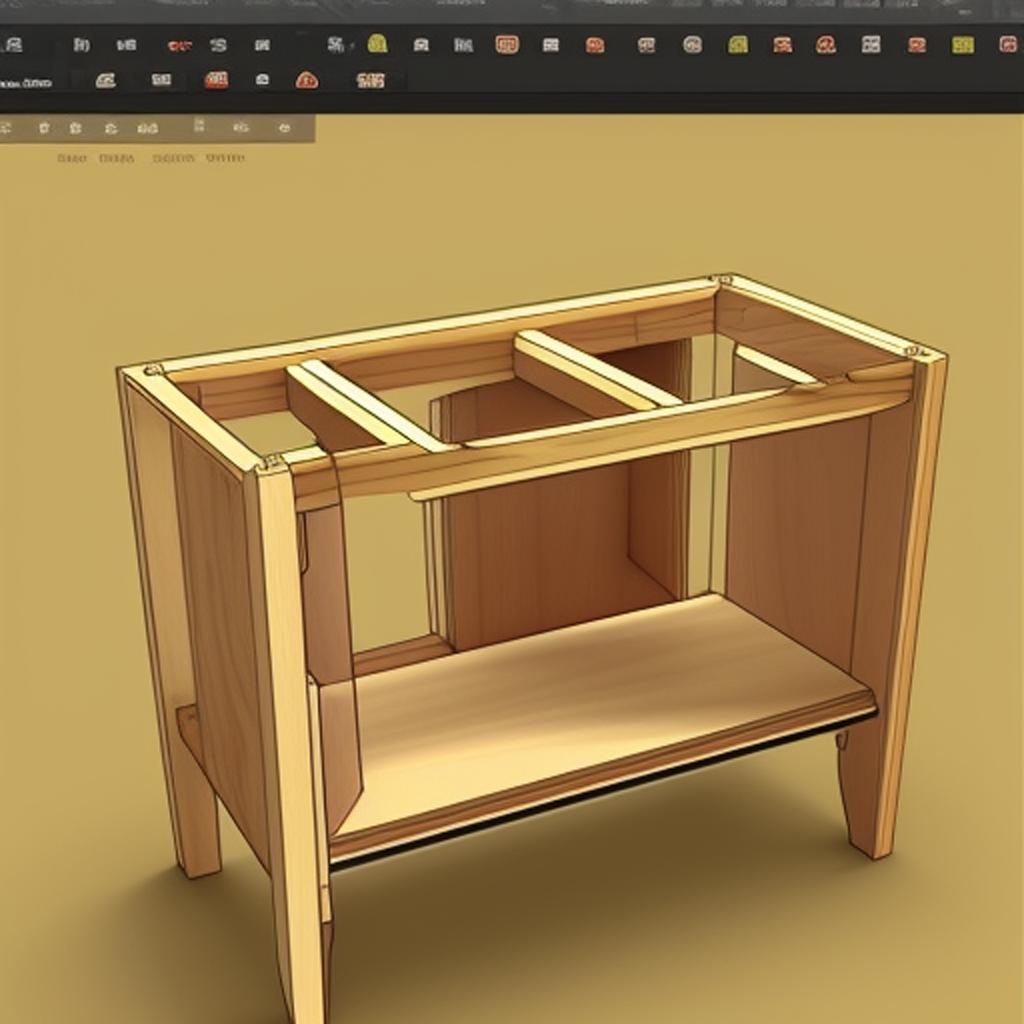The height and width of the screenshot is (1024, 1024).
Task: Click the red square icon in second toolbar row
Action: 216,80
